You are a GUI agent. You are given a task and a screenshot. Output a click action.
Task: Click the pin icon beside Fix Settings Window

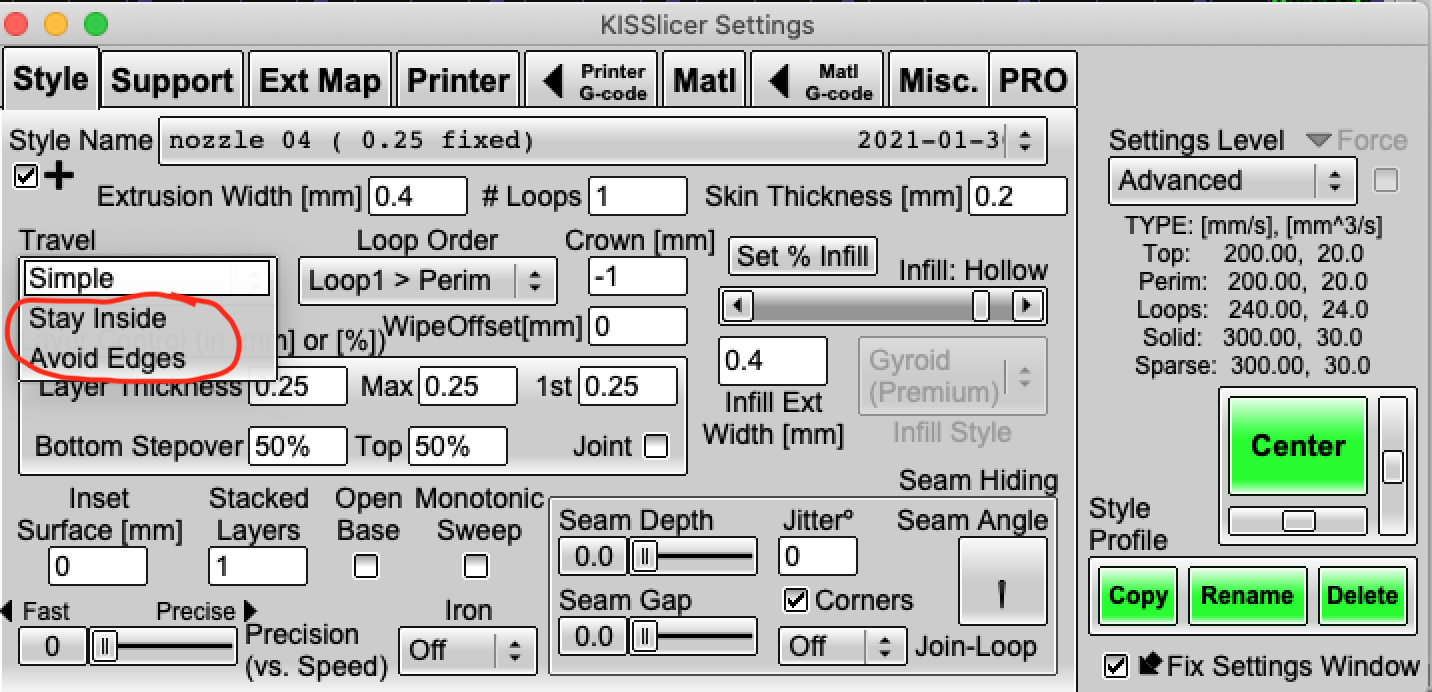[1149, 663]
